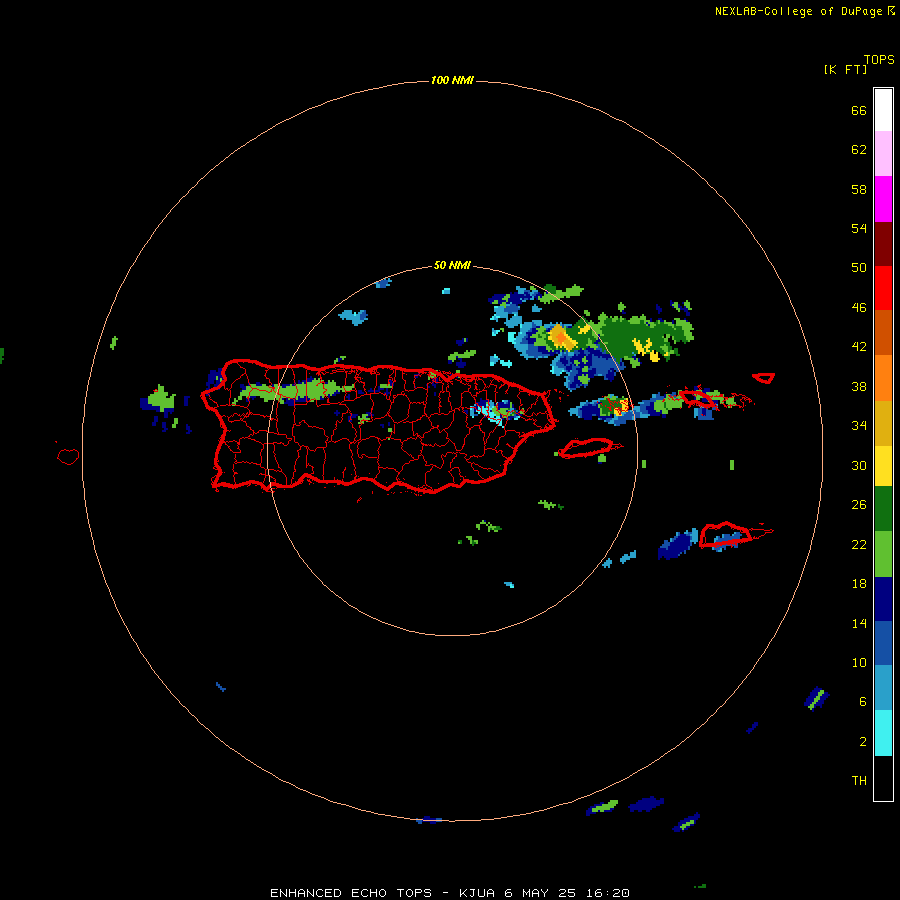Image resolution: width=900 pixels, height=900 pixels.
Task: Click the legend value 34
Action: (x=859, y=426)
